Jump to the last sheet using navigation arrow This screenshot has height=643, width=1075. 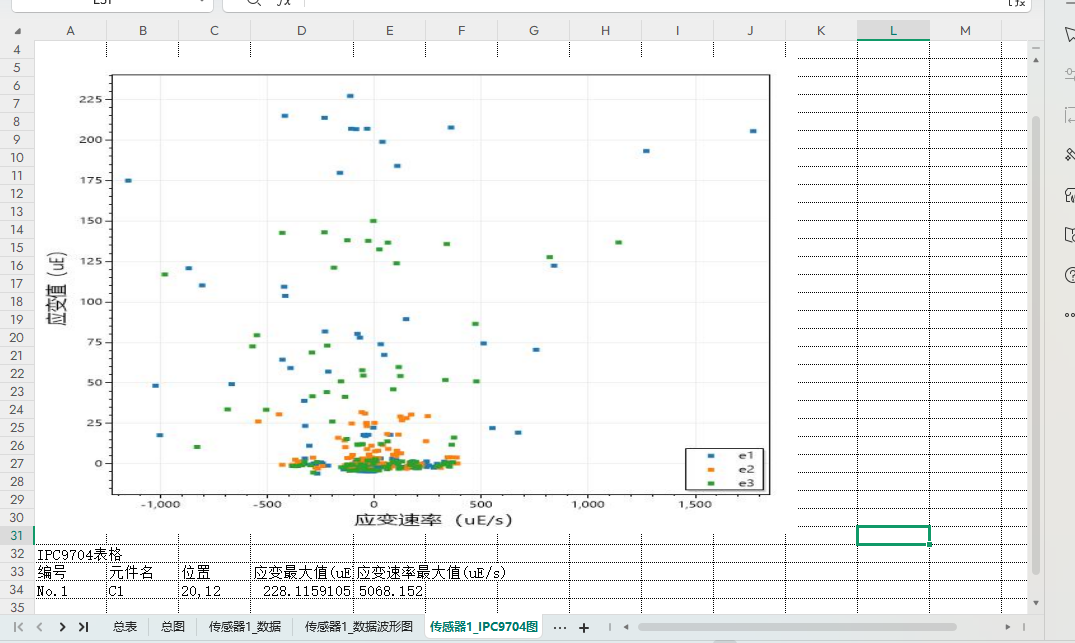[x=83, y=627]
